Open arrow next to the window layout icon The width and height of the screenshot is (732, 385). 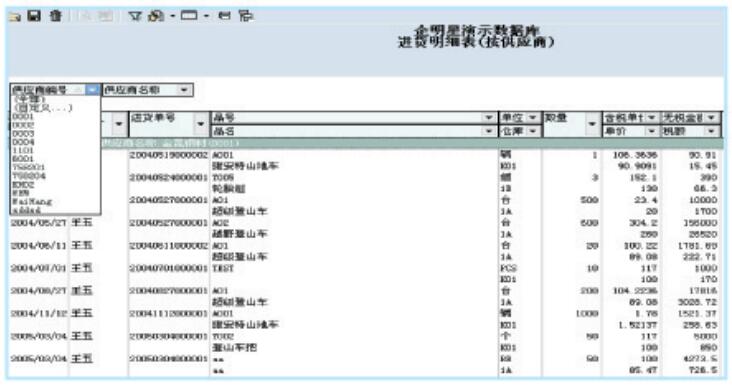tap(206, 16)
